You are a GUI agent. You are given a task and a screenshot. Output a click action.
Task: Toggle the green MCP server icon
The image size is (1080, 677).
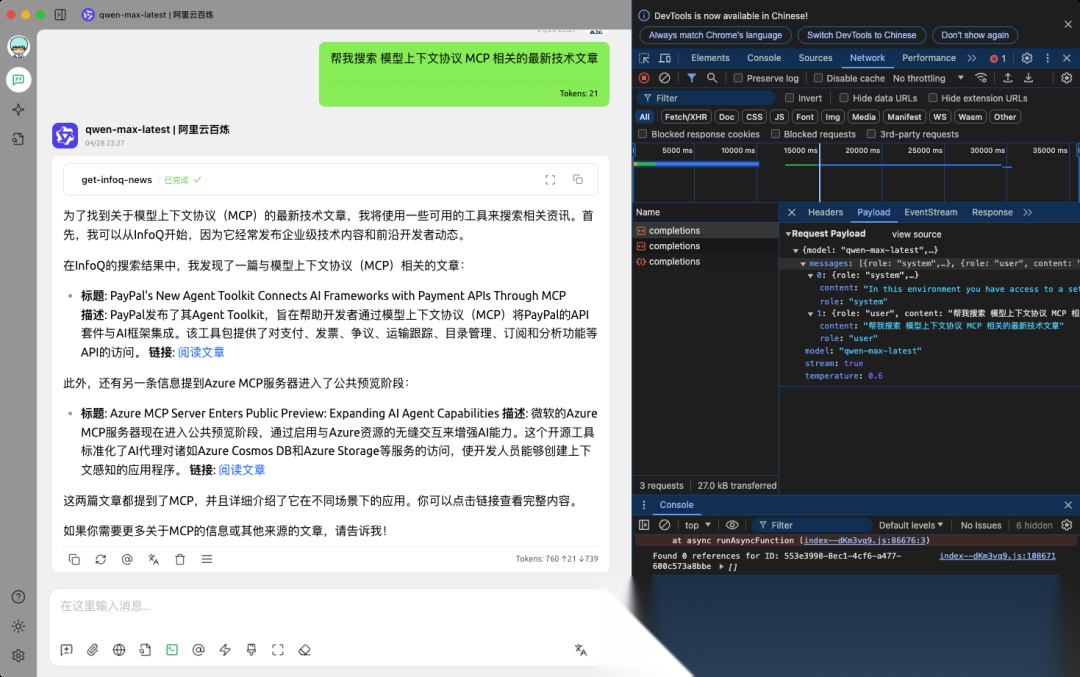pyautogui.click(x=172, y=649)
